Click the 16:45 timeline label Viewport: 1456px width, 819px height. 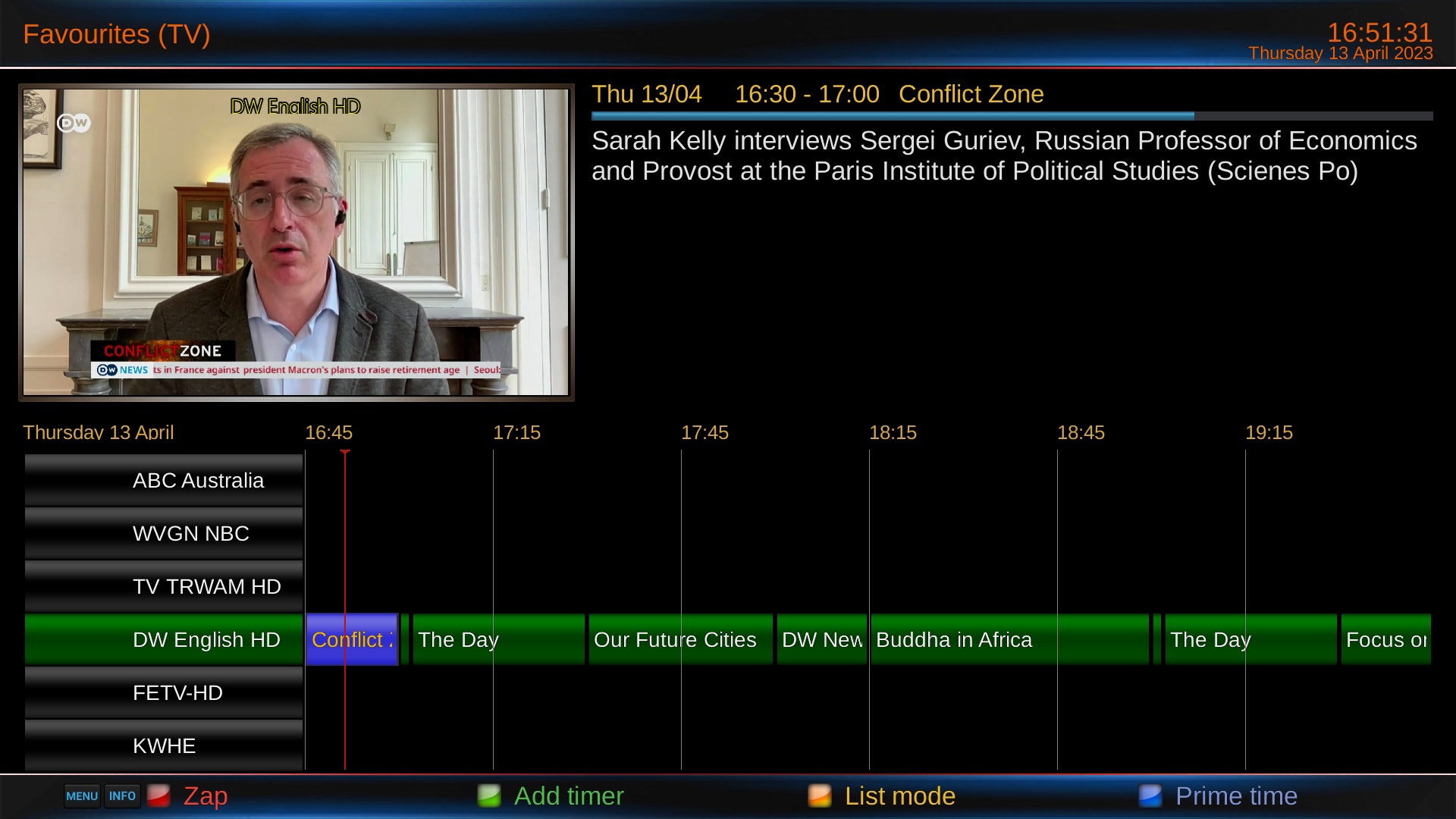pos(328,432)
